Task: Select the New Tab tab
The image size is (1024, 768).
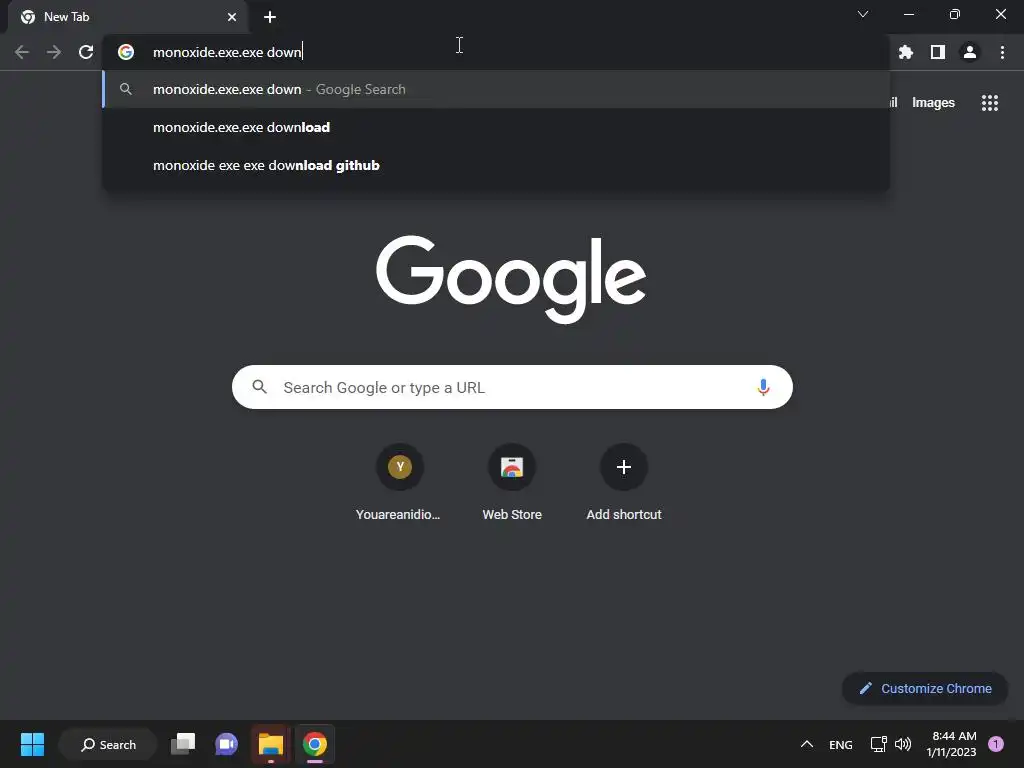Action: click(x=127, y=17)
